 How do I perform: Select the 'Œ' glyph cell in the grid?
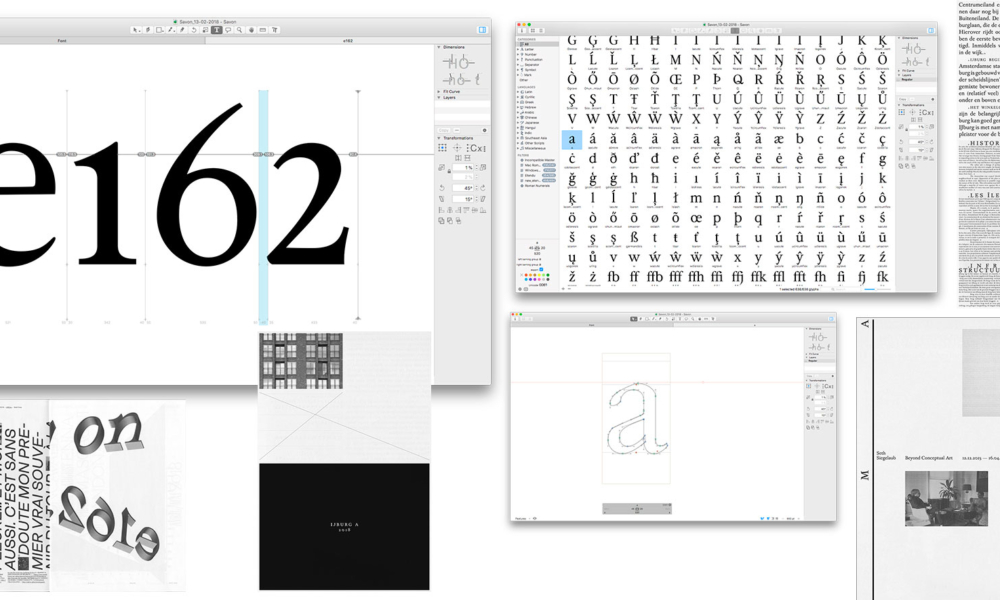(x=675, y=81)
